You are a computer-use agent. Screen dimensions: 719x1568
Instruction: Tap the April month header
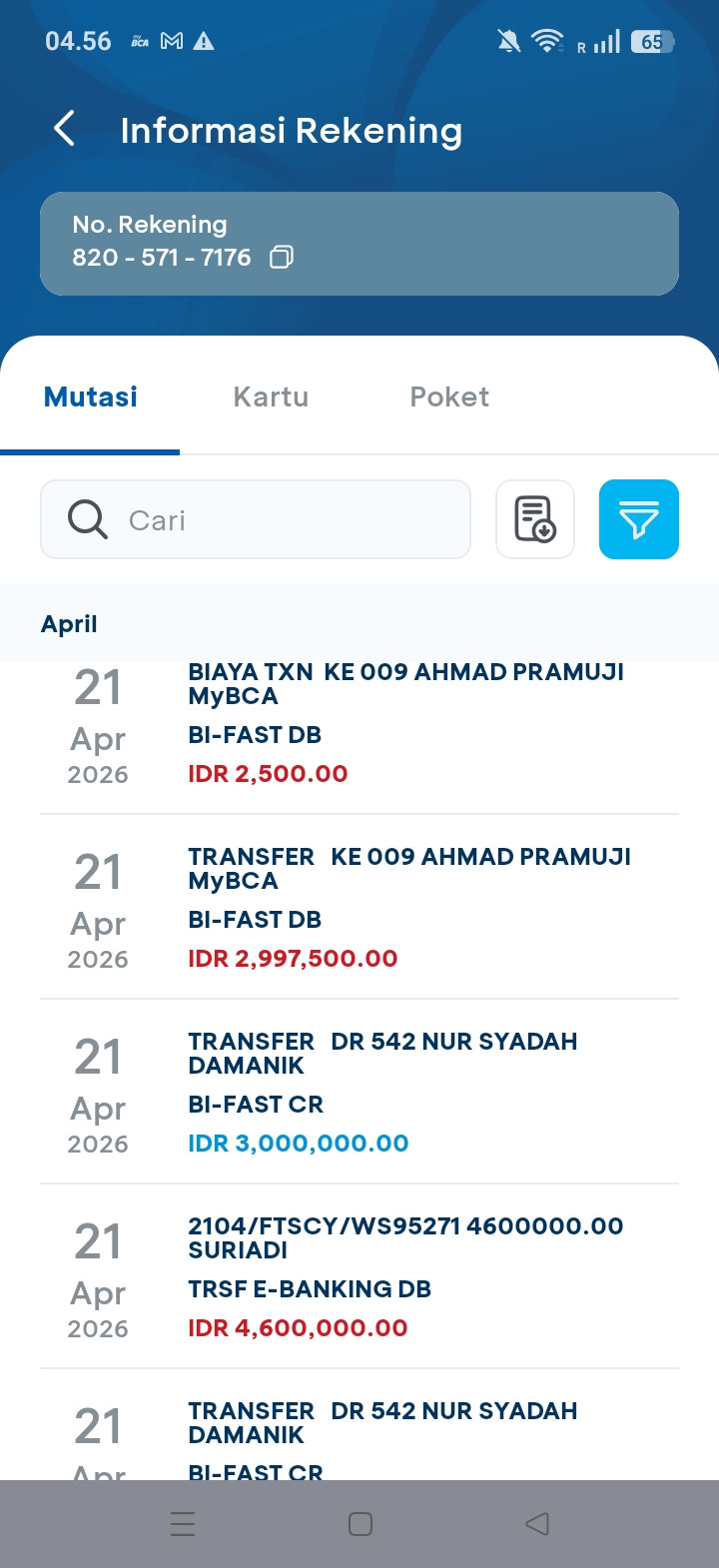(70, 624)
